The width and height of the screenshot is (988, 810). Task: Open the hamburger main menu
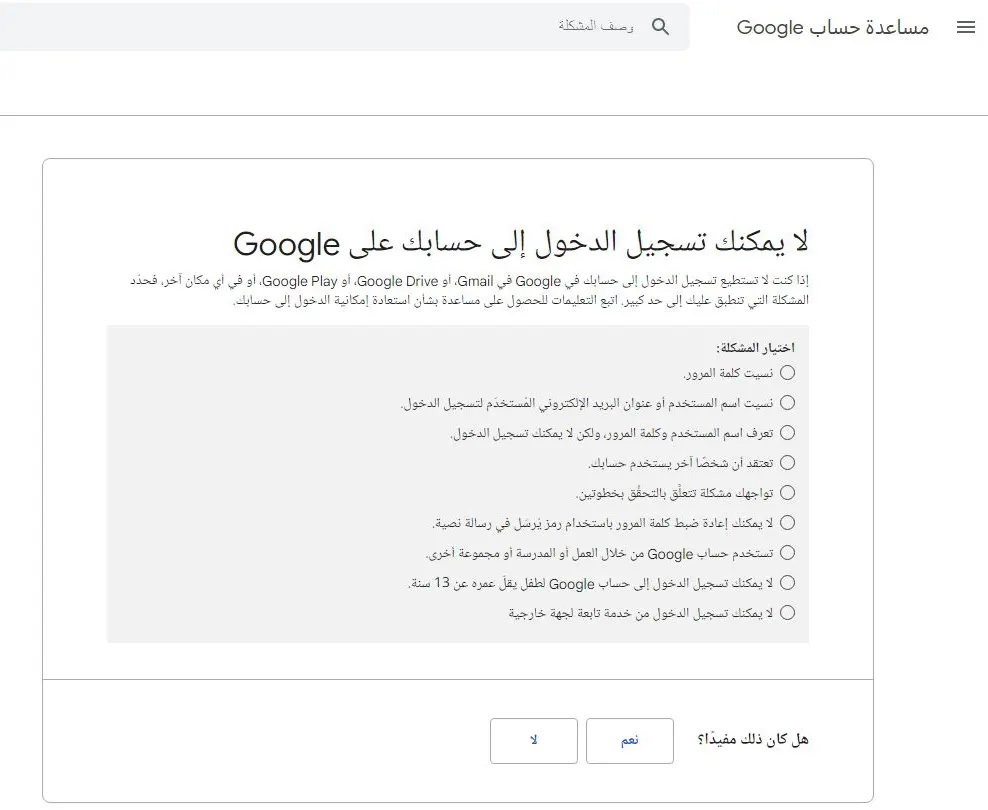(965, 27)
